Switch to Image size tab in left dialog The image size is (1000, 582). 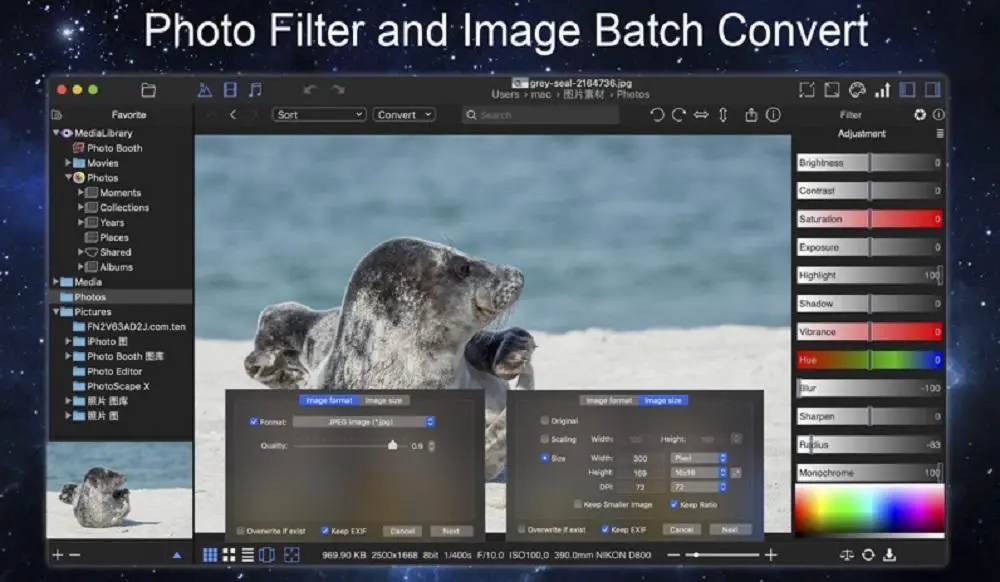[383, 400]
